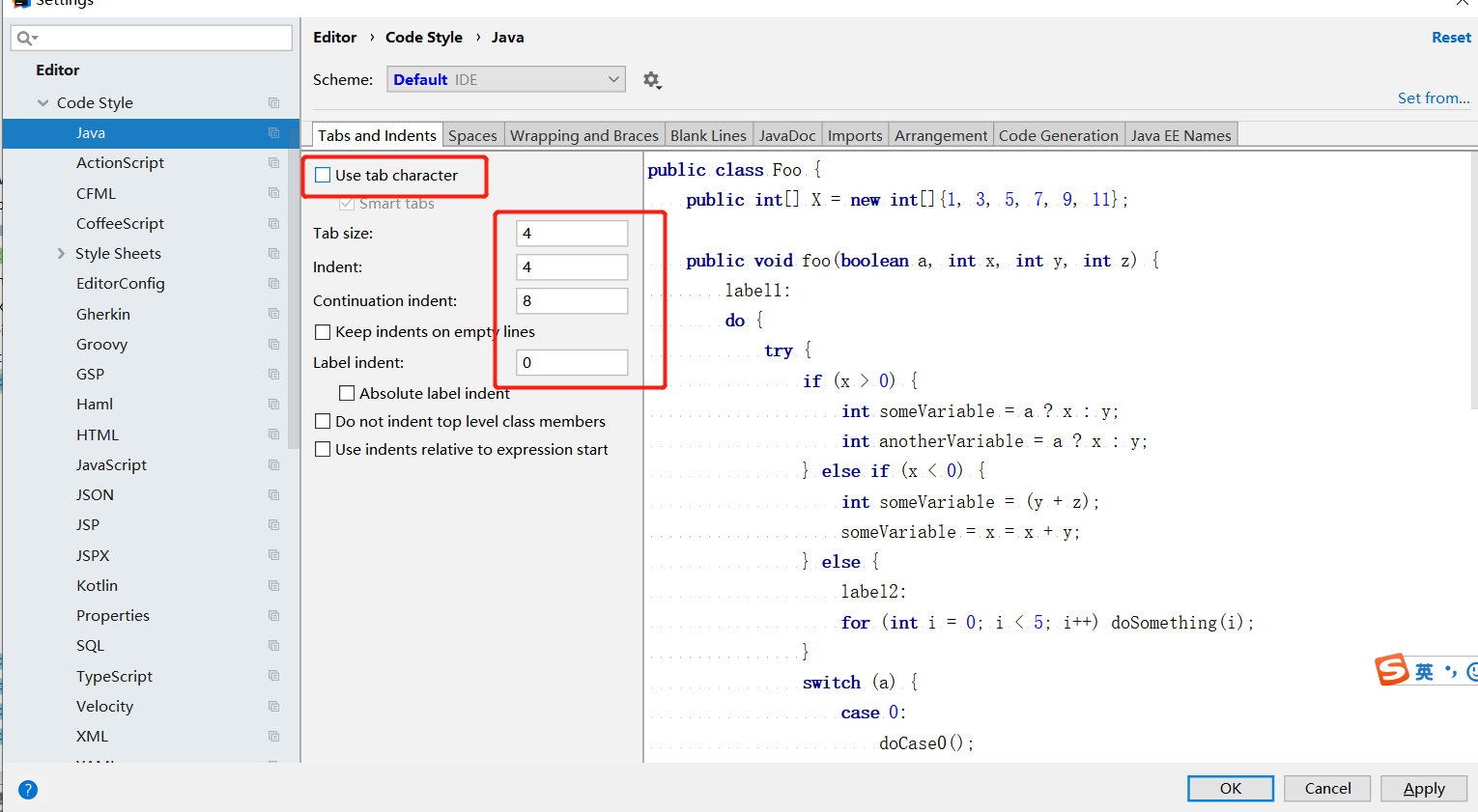Image resolution: width=1478 pixels, height=812 pixels.
Task: Collapse the Code Style tree node
Action: point(43,103)
